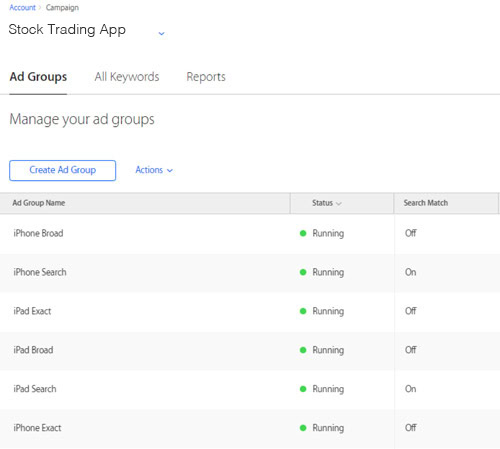Image resolution: width=500 pixels, height=449 pixels.
Task: Click the On Search Match value for iPhone Search
Action: pos(410,272)
